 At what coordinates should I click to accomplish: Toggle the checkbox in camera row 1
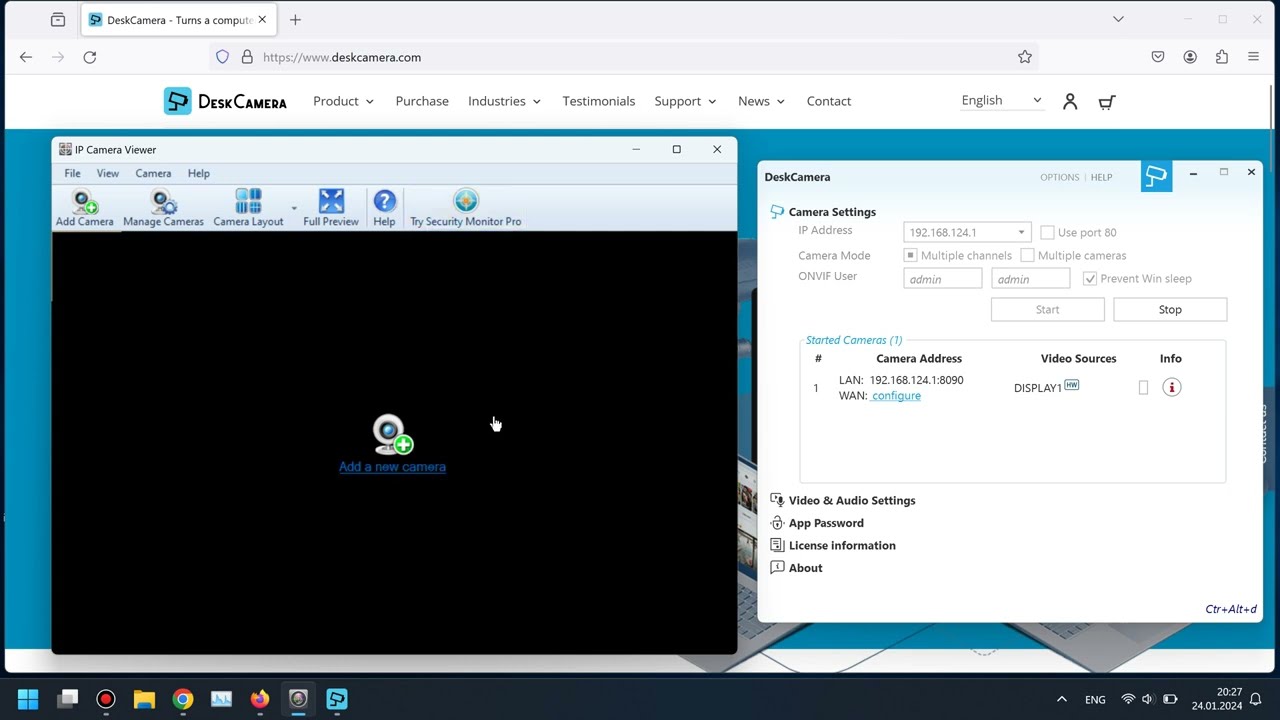[1143, 388]
